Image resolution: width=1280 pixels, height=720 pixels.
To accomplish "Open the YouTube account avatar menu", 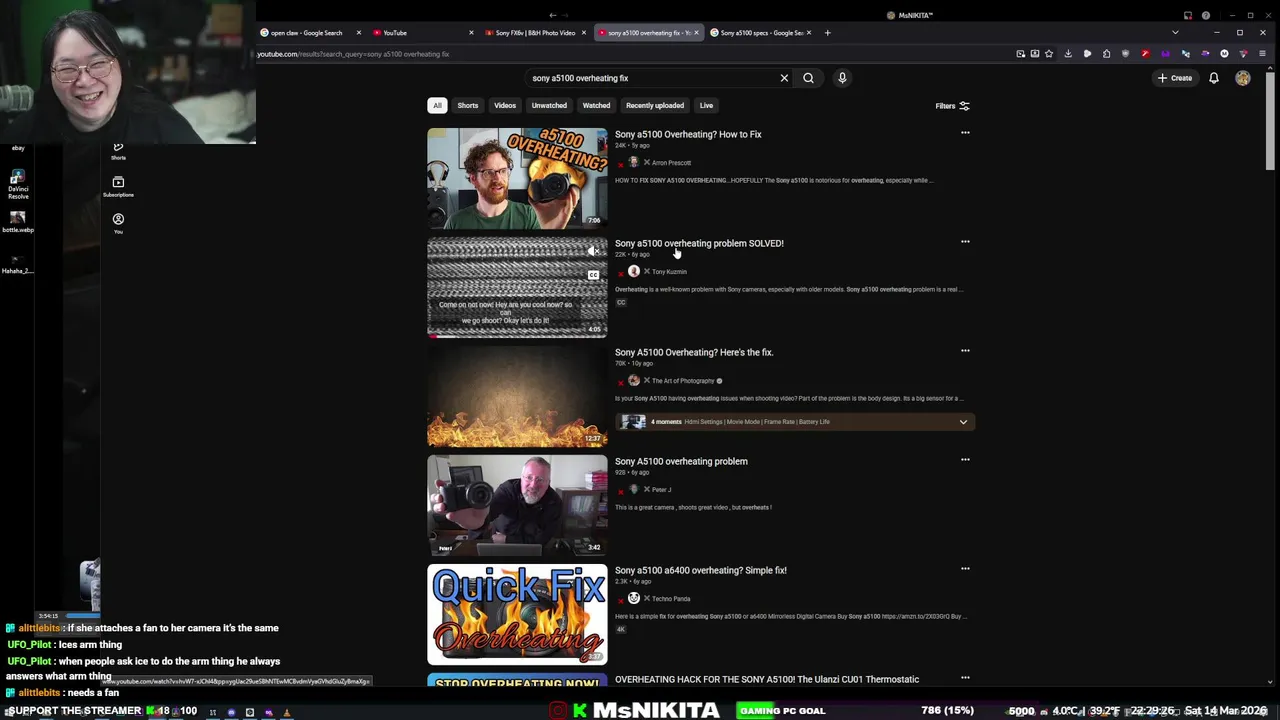I will (1242, 78).
